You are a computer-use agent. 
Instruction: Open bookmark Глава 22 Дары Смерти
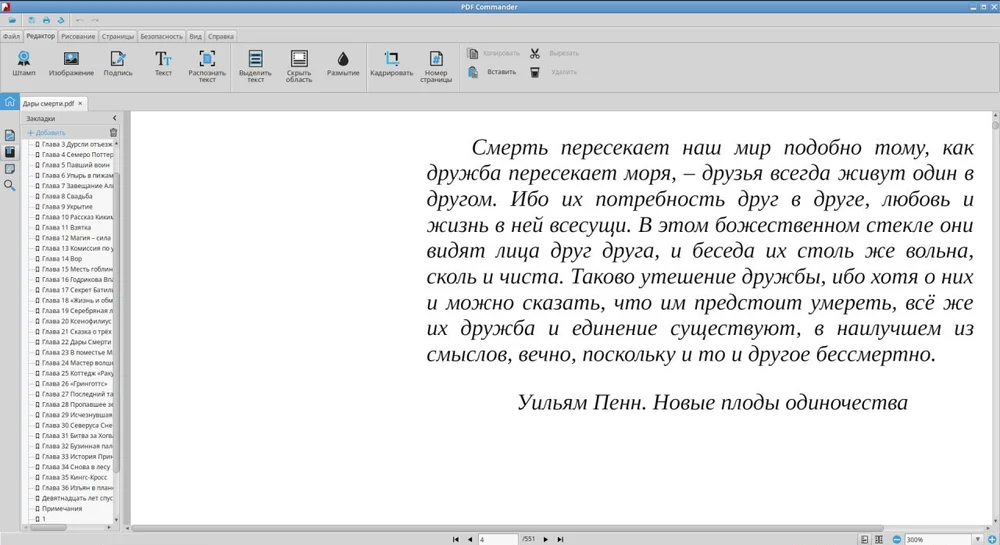[x=77, y=342]
